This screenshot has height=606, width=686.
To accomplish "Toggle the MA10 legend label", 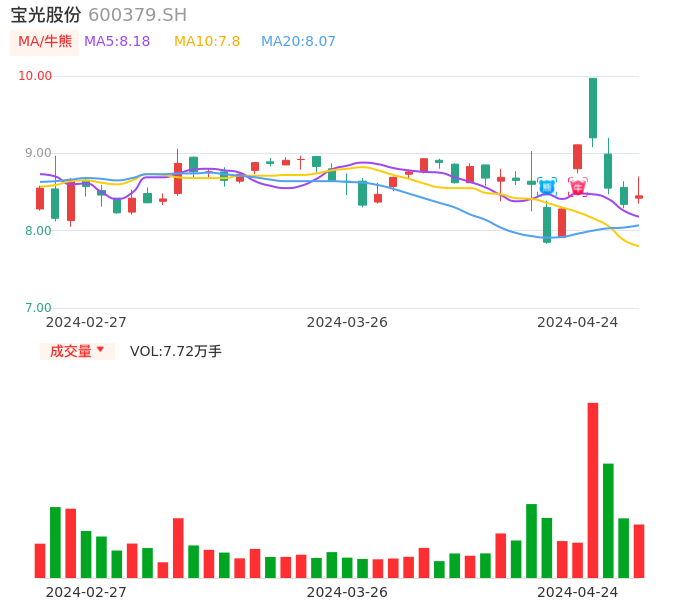I will 207,42.
